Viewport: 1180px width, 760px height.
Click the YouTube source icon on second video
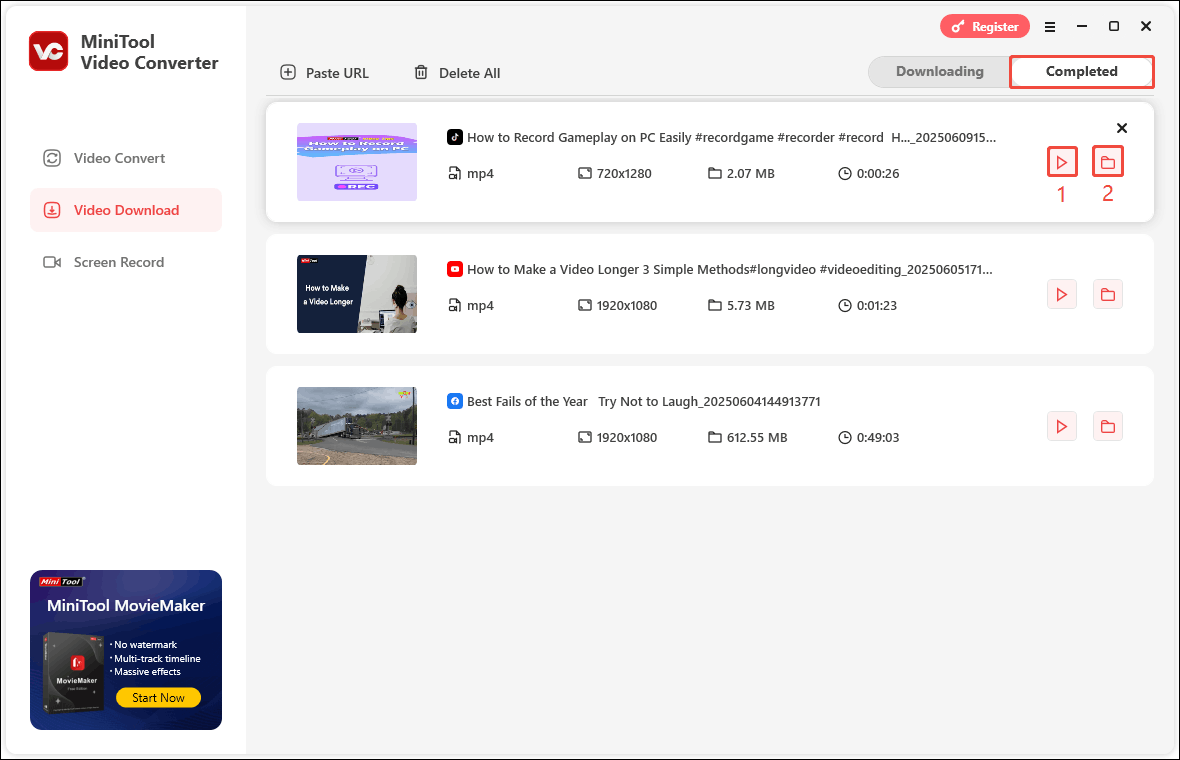click(455, 269)
